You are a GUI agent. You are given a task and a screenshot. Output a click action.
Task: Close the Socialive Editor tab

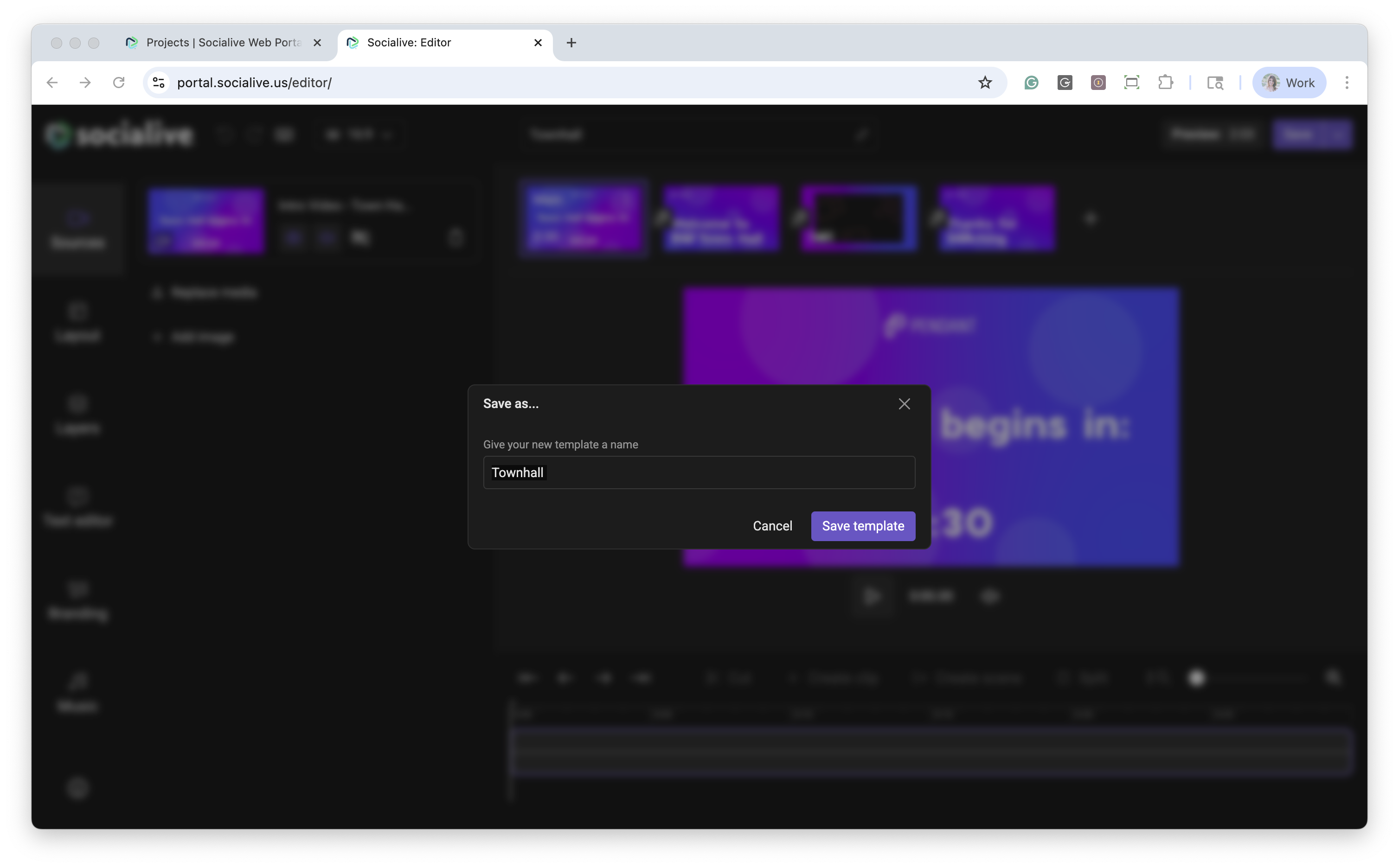(x=538, y=43)
